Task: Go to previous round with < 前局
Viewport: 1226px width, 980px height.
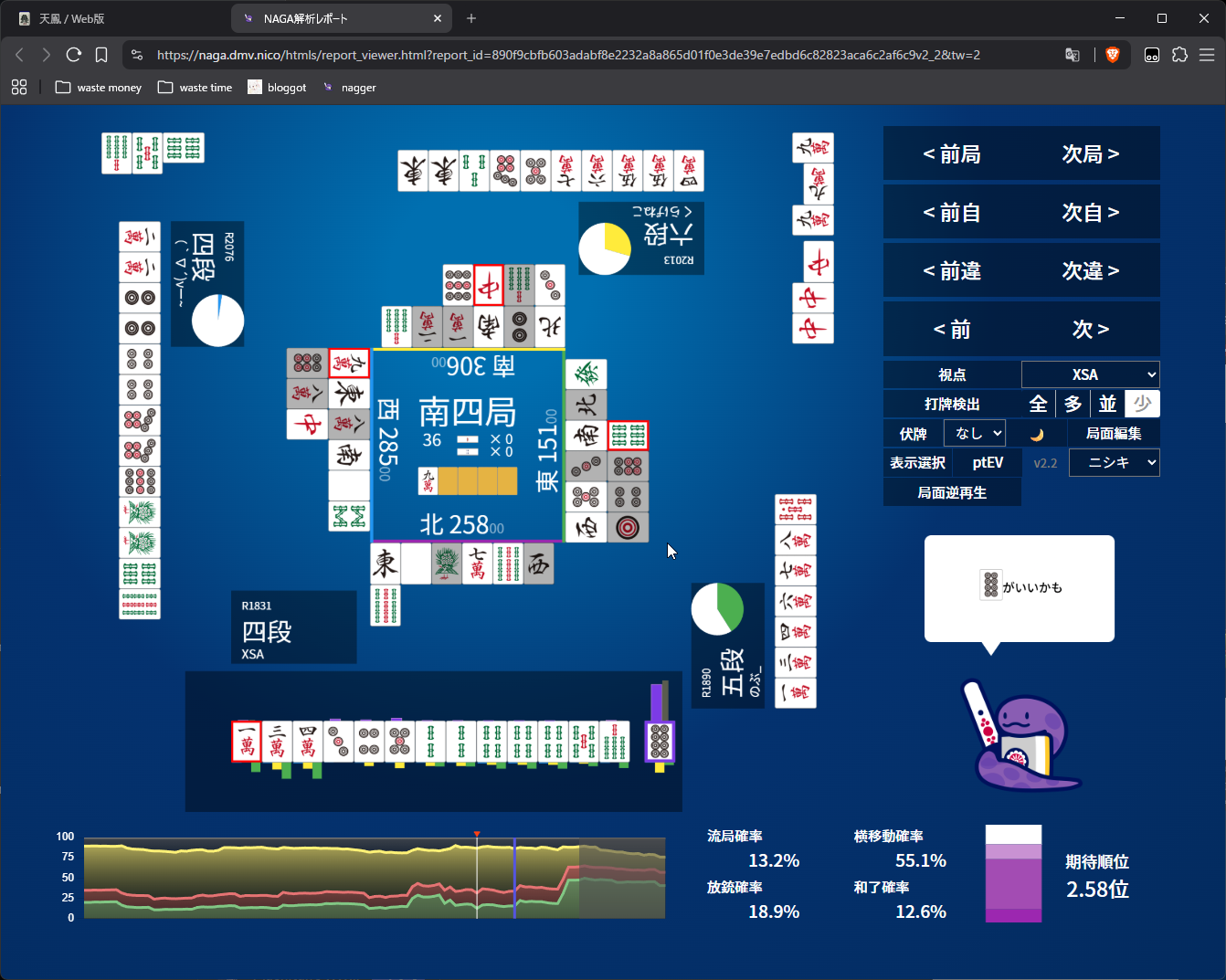Action: coord(952,153)
